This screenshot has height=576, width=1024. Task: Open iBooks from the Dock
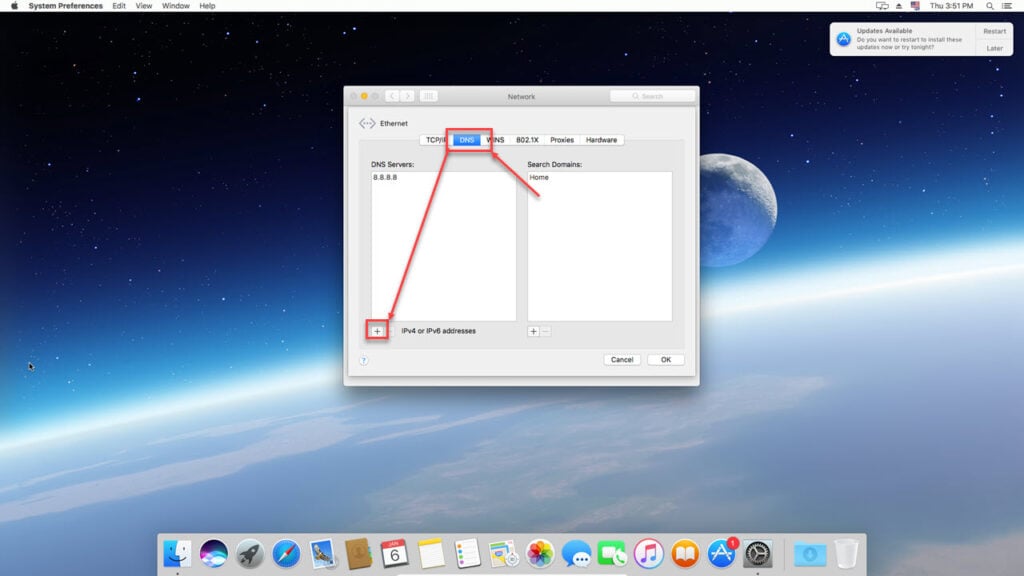click(684, 554)
